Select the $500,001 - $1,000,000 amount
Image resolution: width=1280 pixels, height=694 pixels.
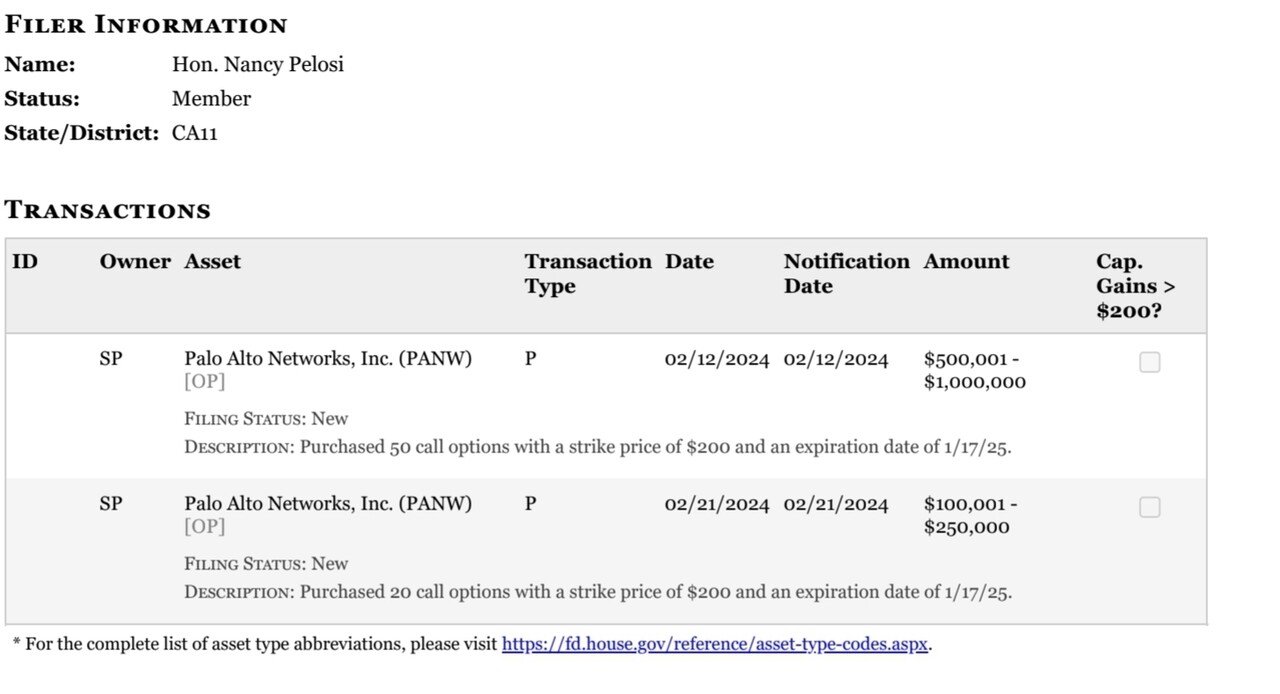click(x=974, y=371)
